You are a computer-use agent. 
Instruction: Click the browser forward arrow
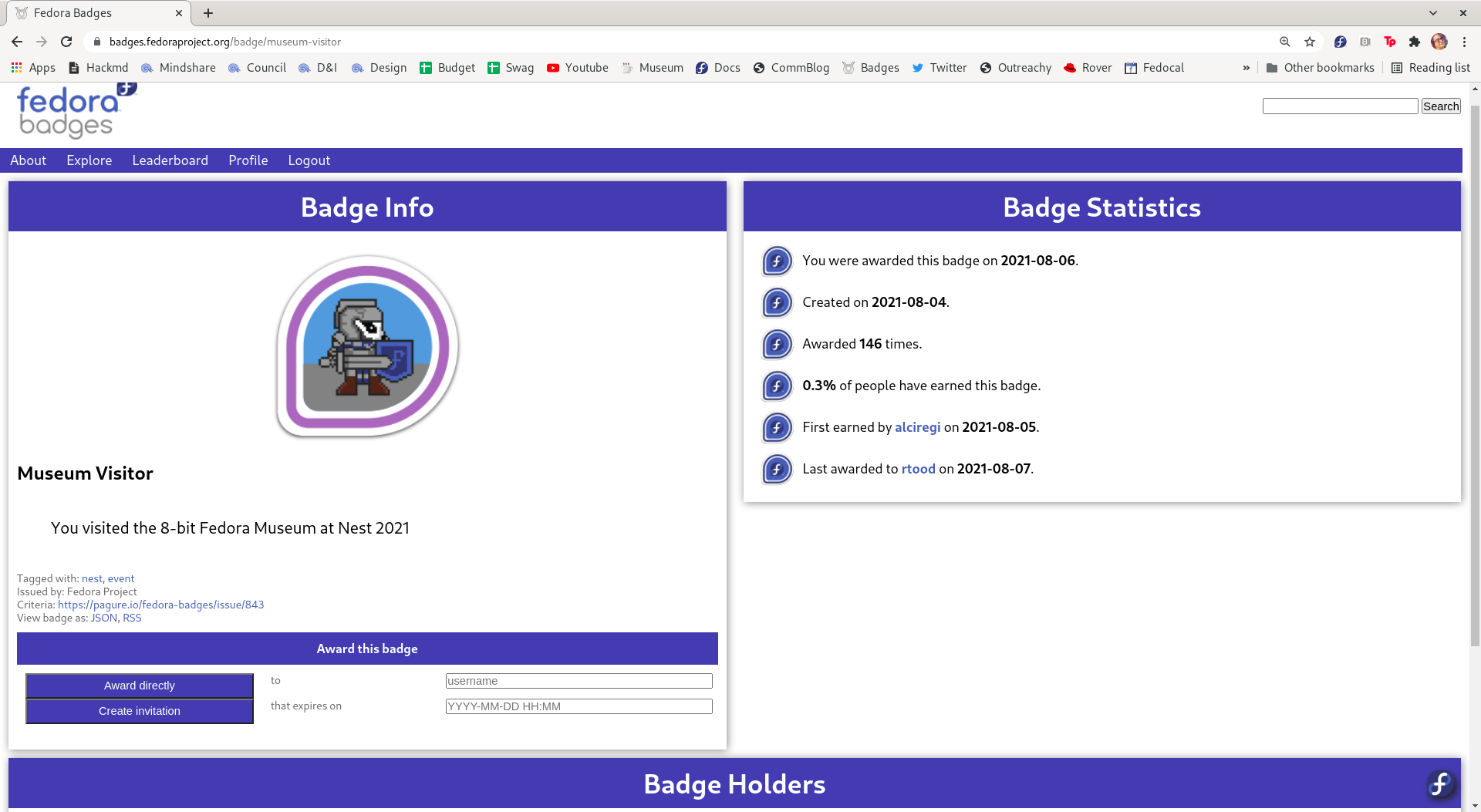pyautogui.click(x=42, y=42)
